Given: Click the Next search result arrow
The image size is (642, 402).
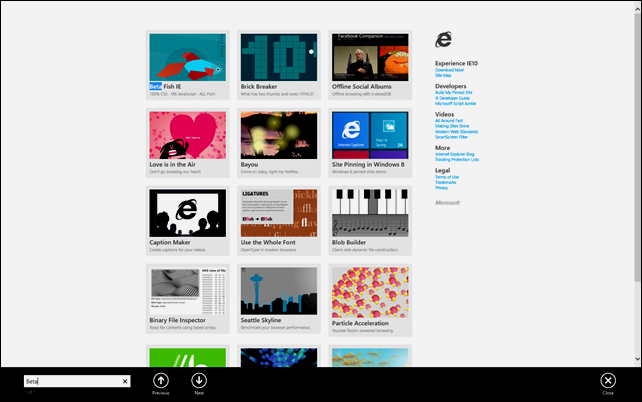Looking at the screenshot, I should tap(199, 380).
